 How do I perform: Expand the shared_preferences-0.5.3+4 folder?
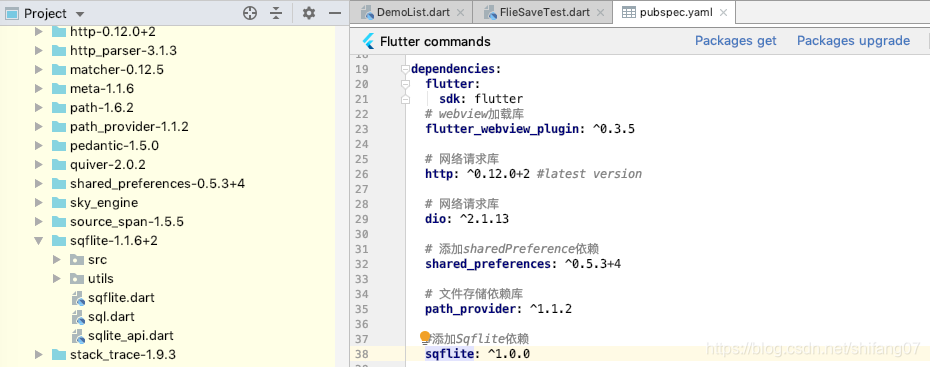(x=39, y=183)
